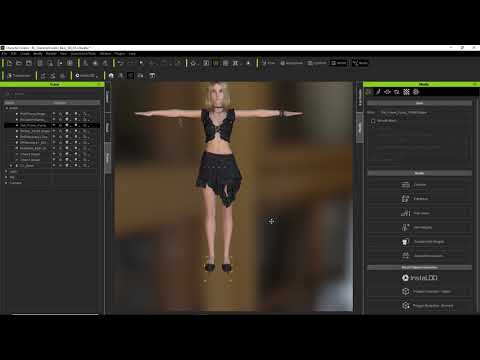This screenshot has height=360, width=480.
Task: Open the Modify menu
Action: coord(38,54)
